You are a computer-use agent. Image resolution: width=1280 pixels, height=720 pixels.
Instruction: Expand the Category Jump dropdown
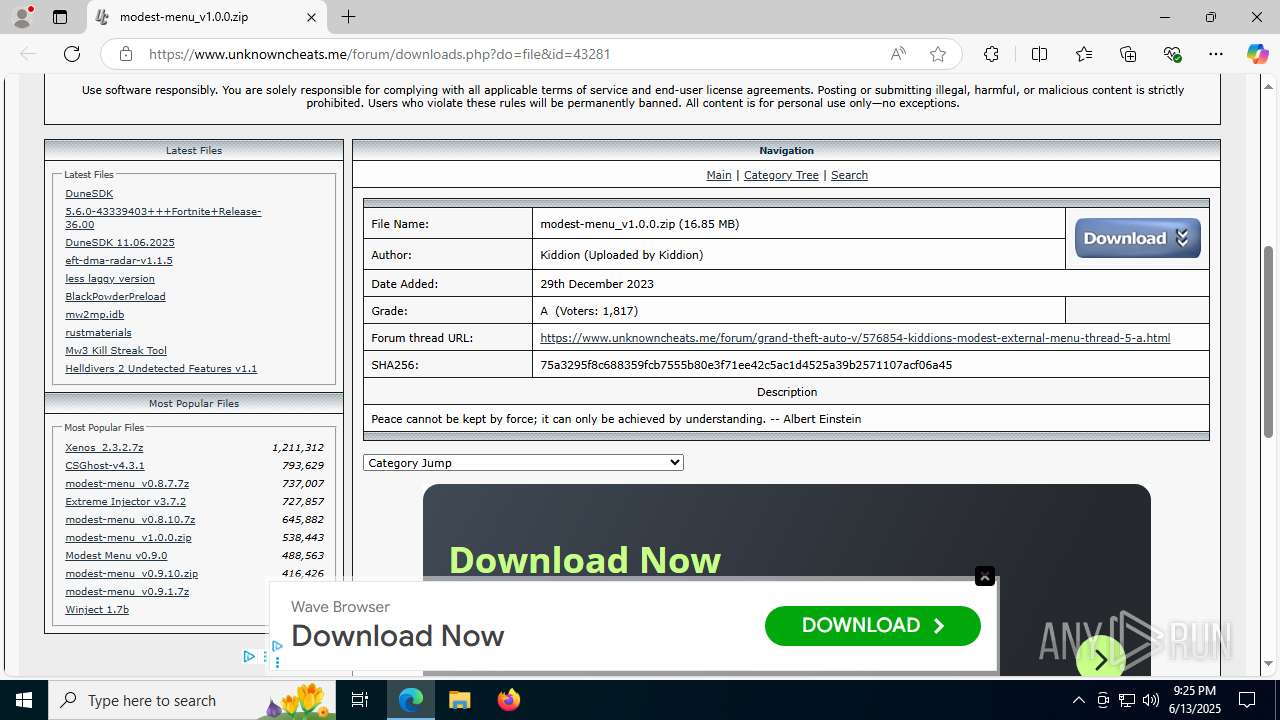pos(523,463)
